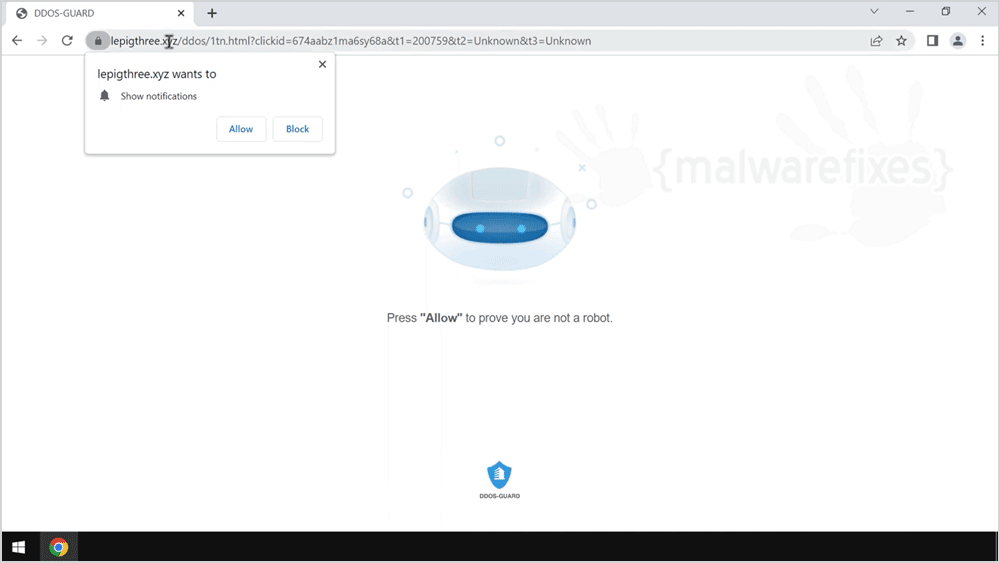
Task: Reload the current page
Action: 67,41
